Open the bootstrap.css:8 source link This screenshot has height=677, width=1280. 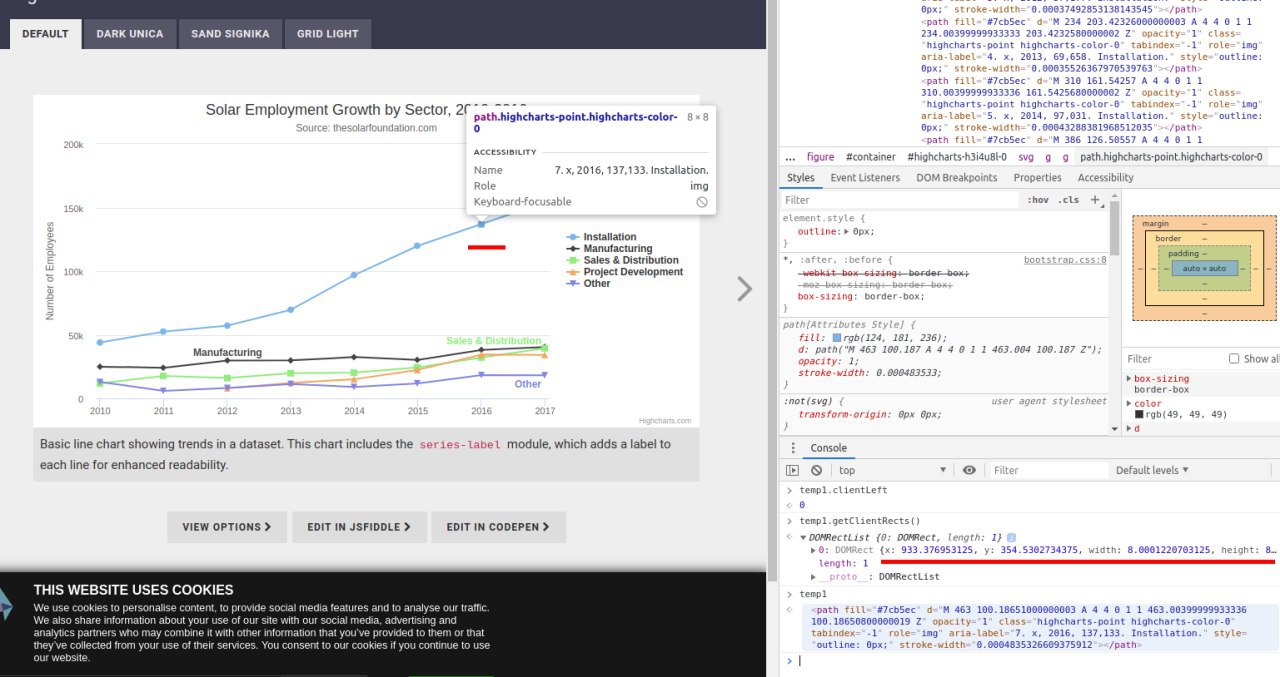(1065, 260)
